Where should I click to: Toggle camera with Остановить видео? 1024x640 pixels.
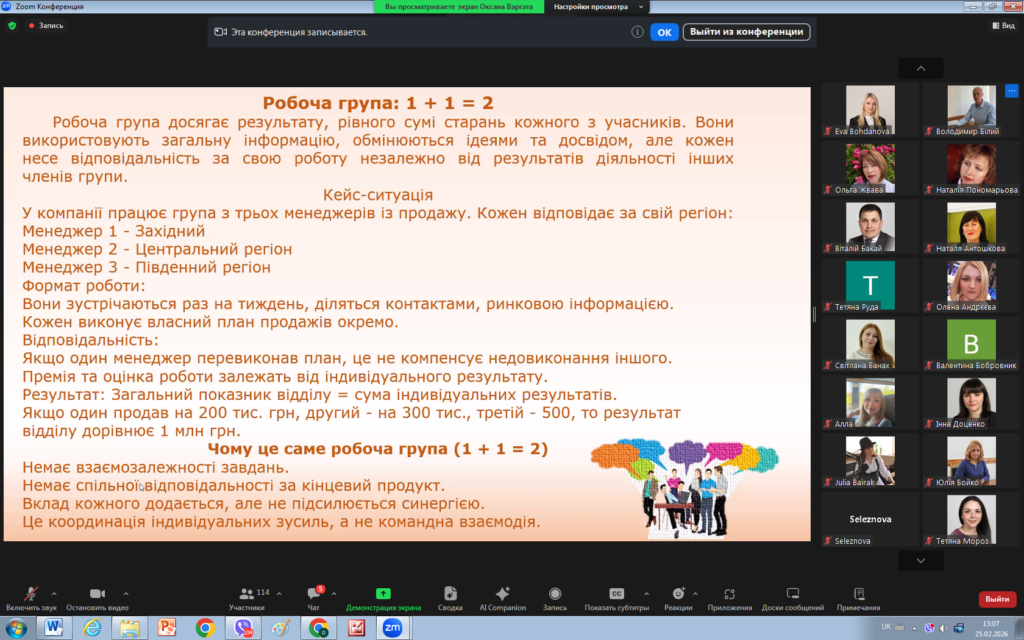click(x=97, y=594)
